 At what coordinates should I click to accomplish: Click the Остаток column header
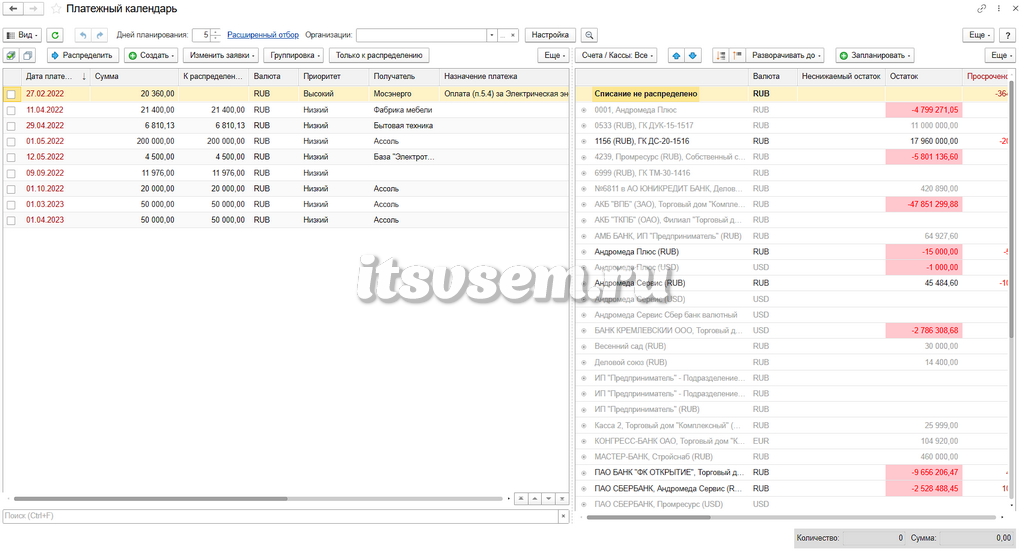coord(923,76)
